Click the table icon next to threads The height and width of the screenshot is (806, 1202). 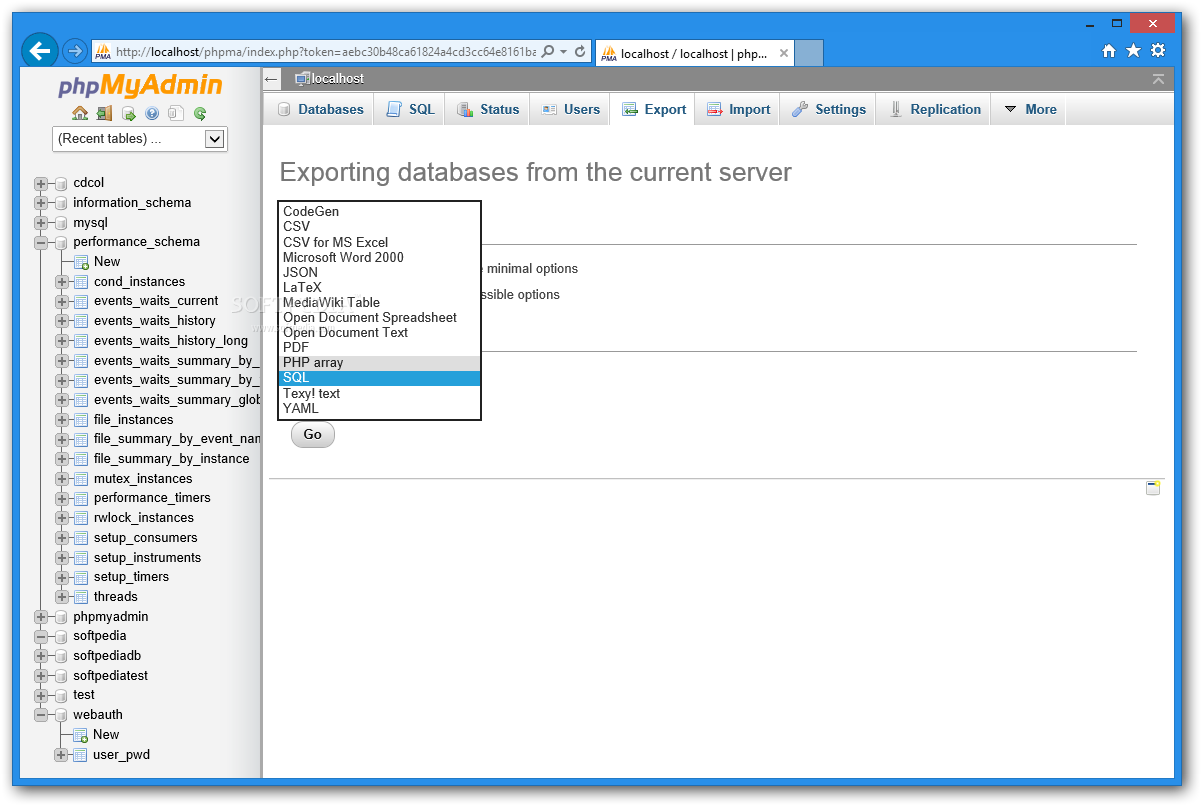81,597
